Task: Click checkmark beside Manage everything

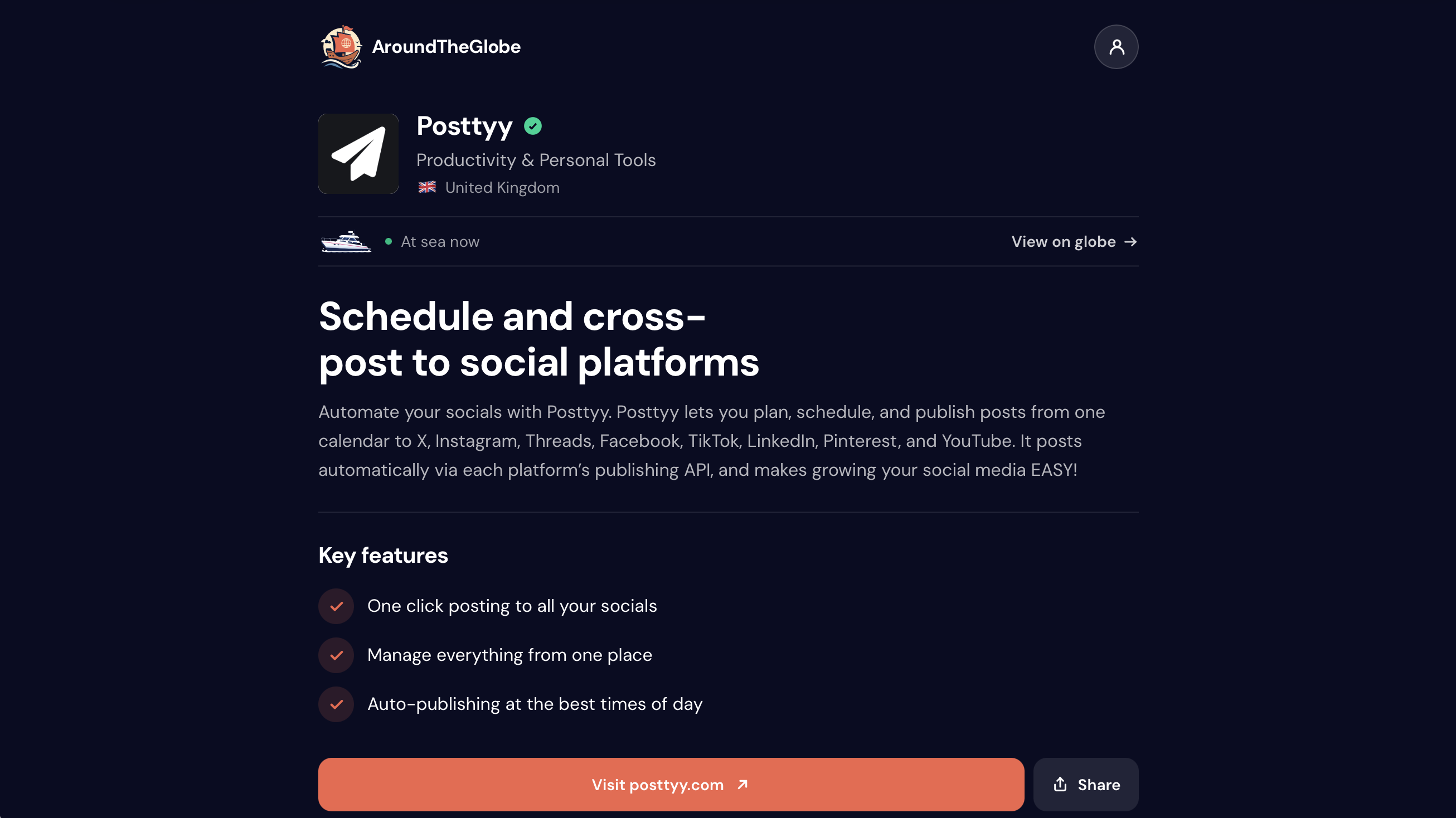Action: pyautogui.click(x=336, y=655)
